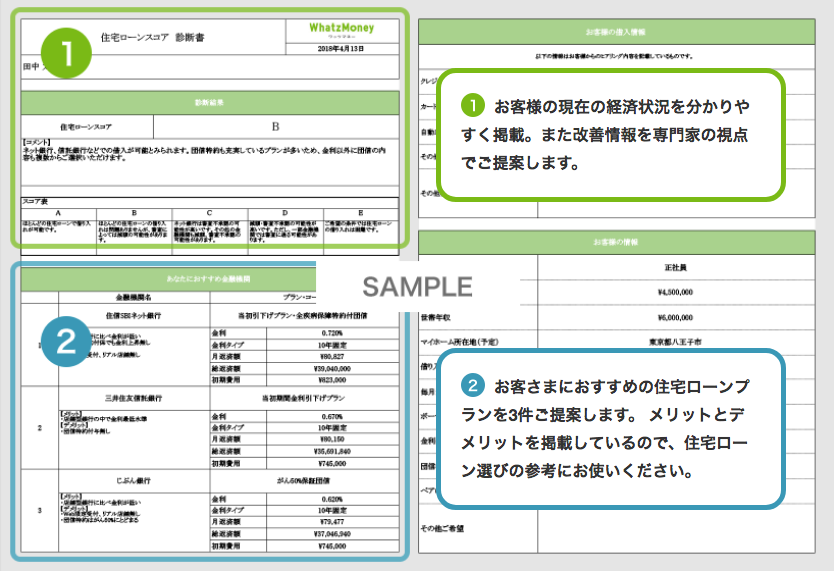Viewport: 834px width, 571px height.
Task: Click plan 当初引下げプラン・全疾病保障特約付団信
Action: [303, 315]
